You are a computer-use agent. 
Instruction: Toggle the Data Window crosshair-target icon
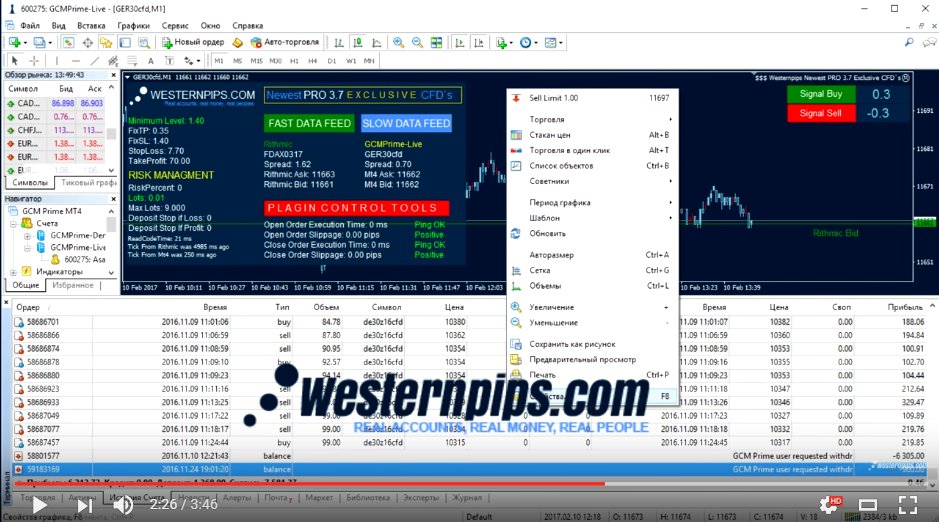(87, 43)
